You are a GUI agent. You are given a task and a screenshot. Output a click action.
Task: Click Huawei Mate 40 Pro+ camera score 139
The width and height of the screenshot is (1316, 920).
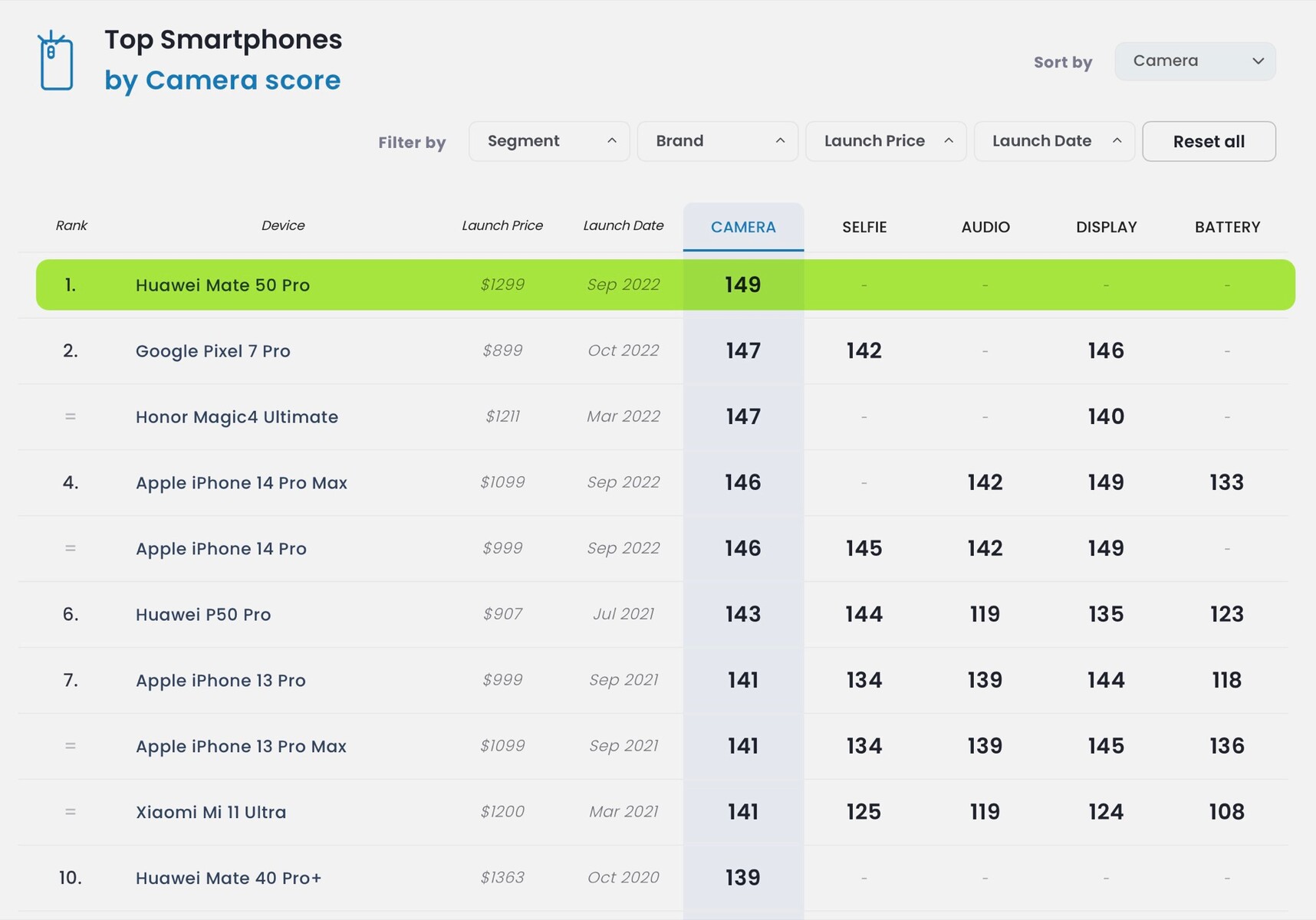pos(743,878)
